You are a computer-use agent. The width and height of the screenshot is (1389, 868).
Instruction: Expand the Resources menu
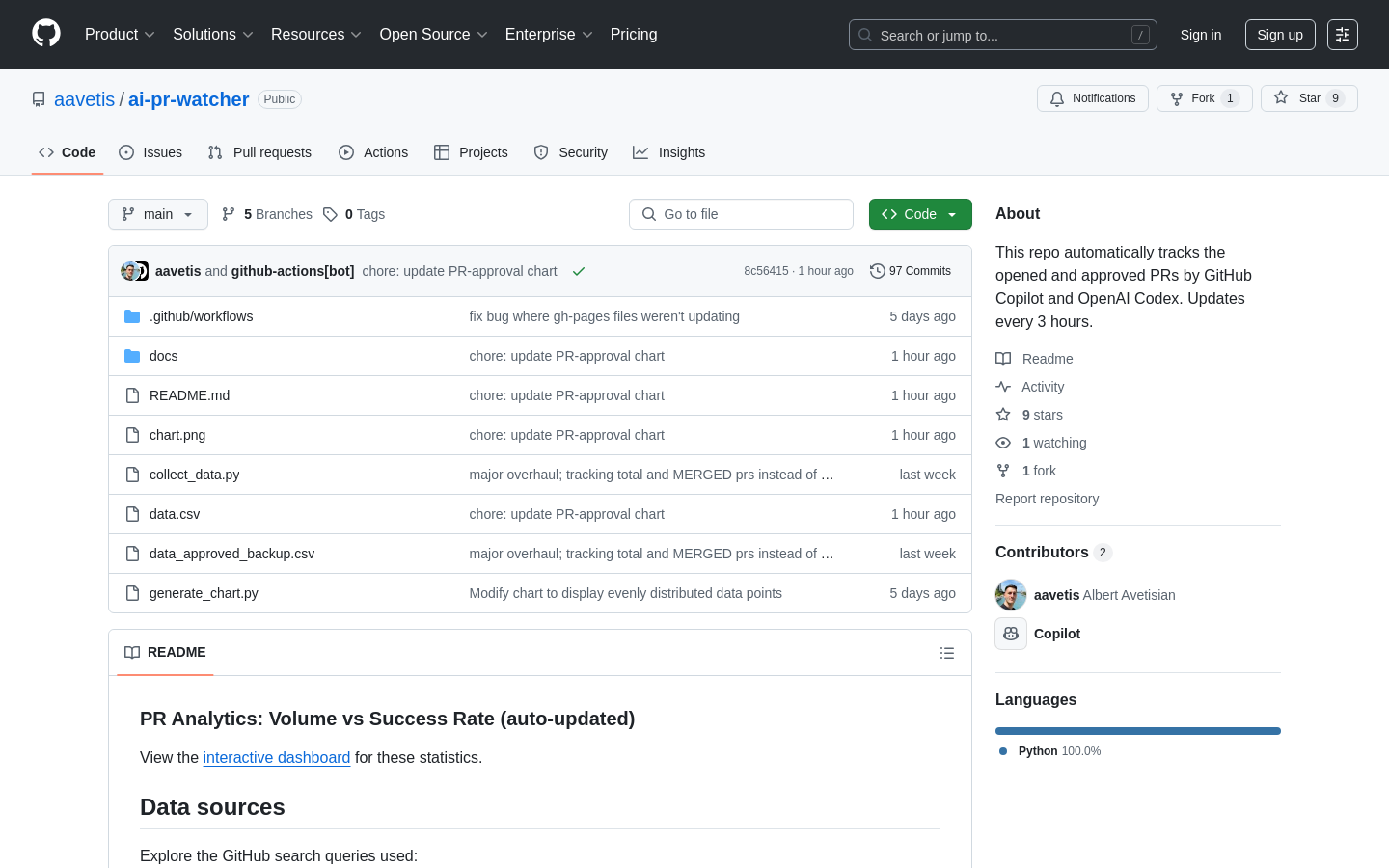click(x=316, y=35)
